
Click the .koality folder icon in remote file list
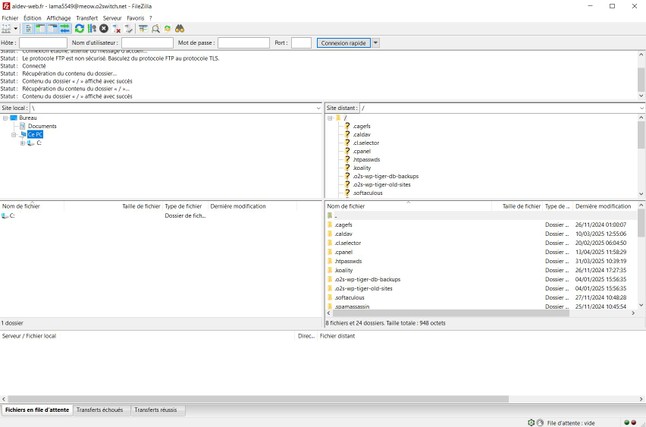330,270
